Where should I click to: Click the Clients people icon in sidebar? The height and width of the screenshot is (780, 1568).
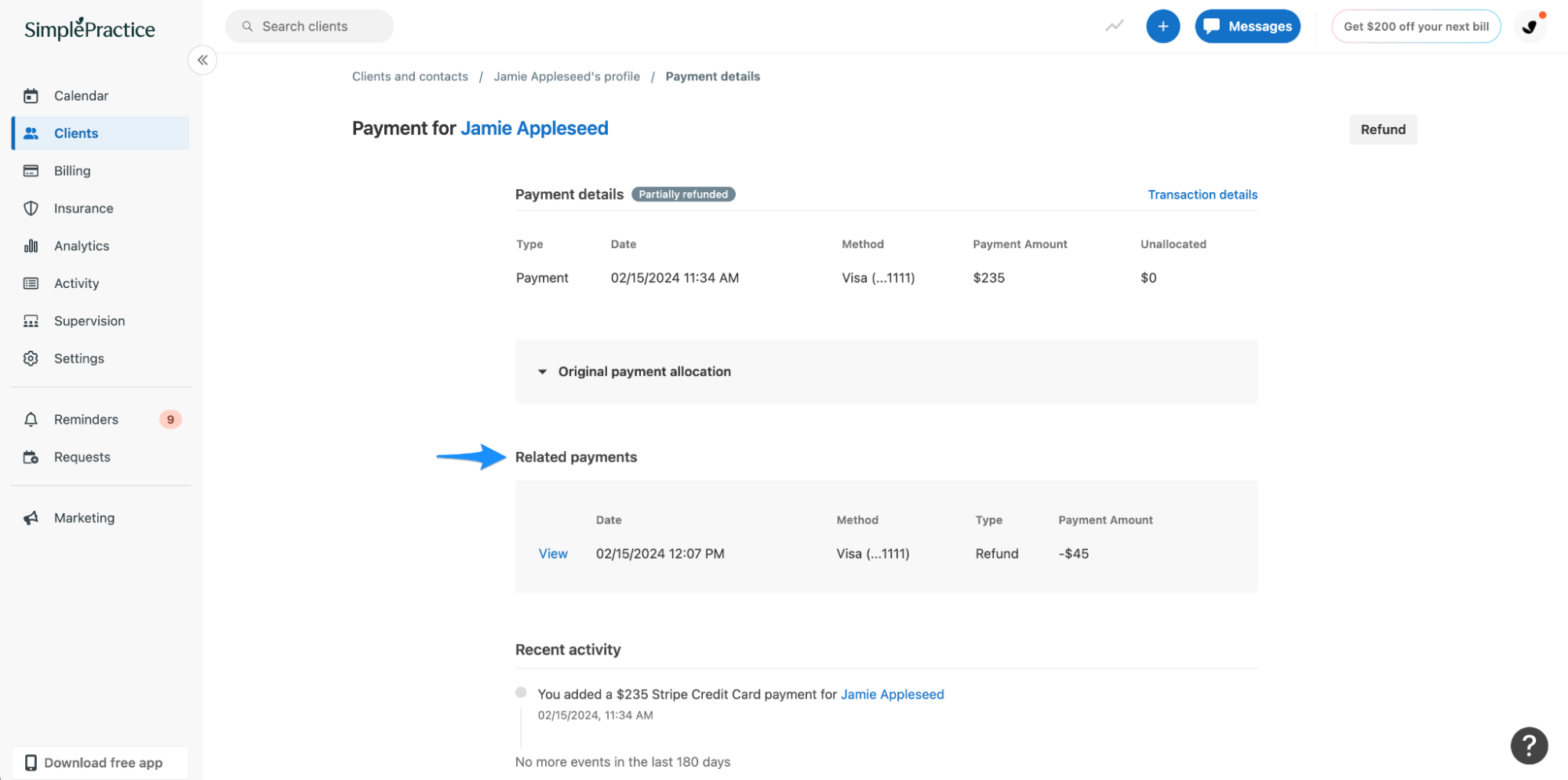(31, 133)
